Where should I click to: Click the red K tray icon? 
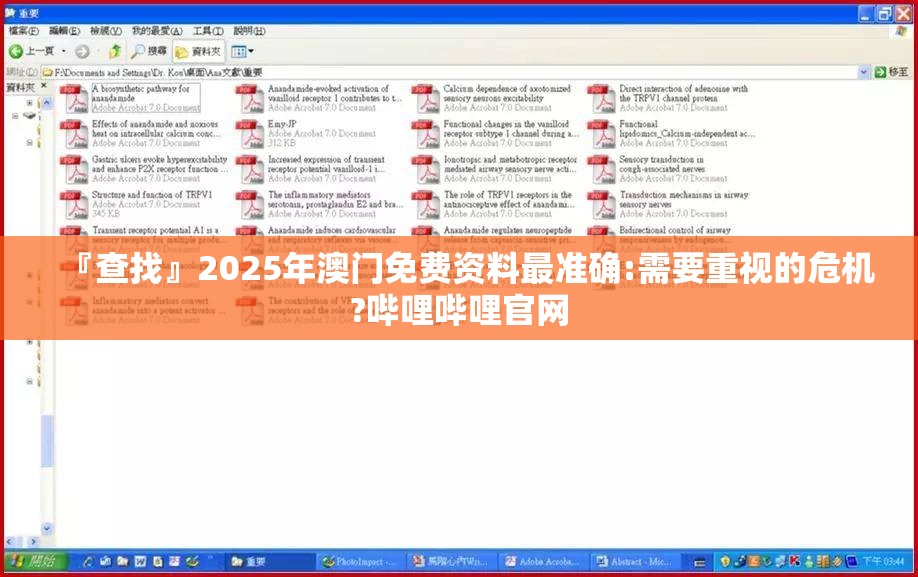tap(794, 562)
